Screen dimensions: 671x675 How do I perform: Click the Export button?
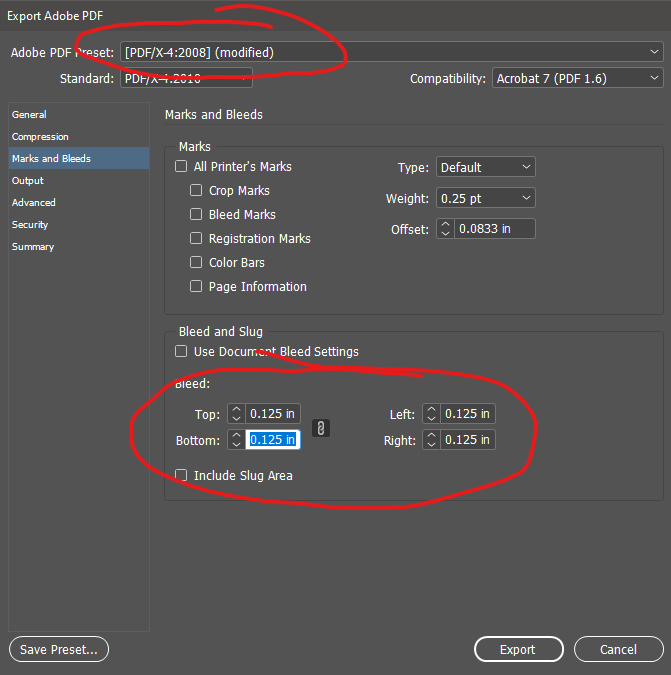point(517,650)
